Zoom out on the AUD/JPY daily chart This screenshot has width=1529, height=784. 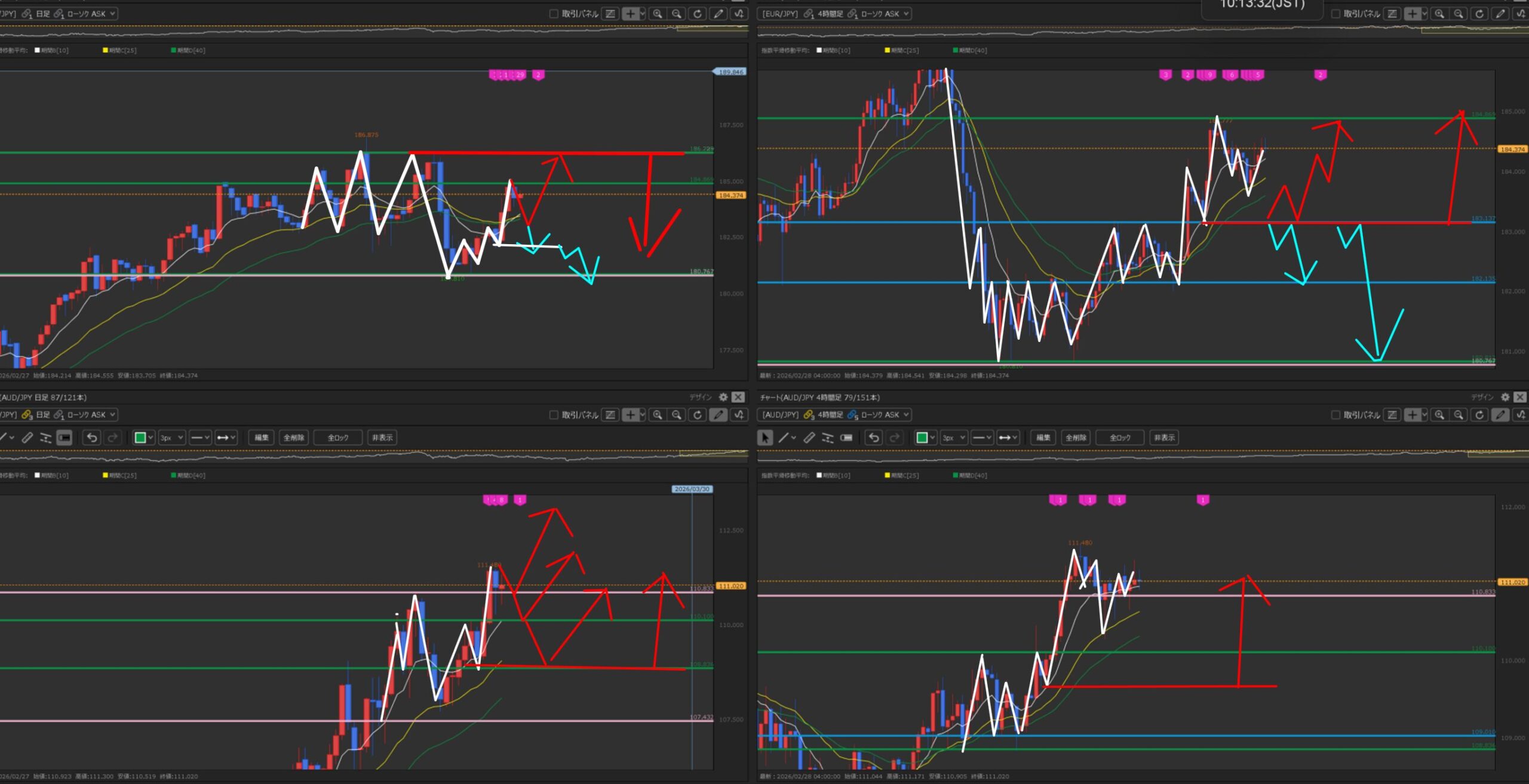point(677,414)
